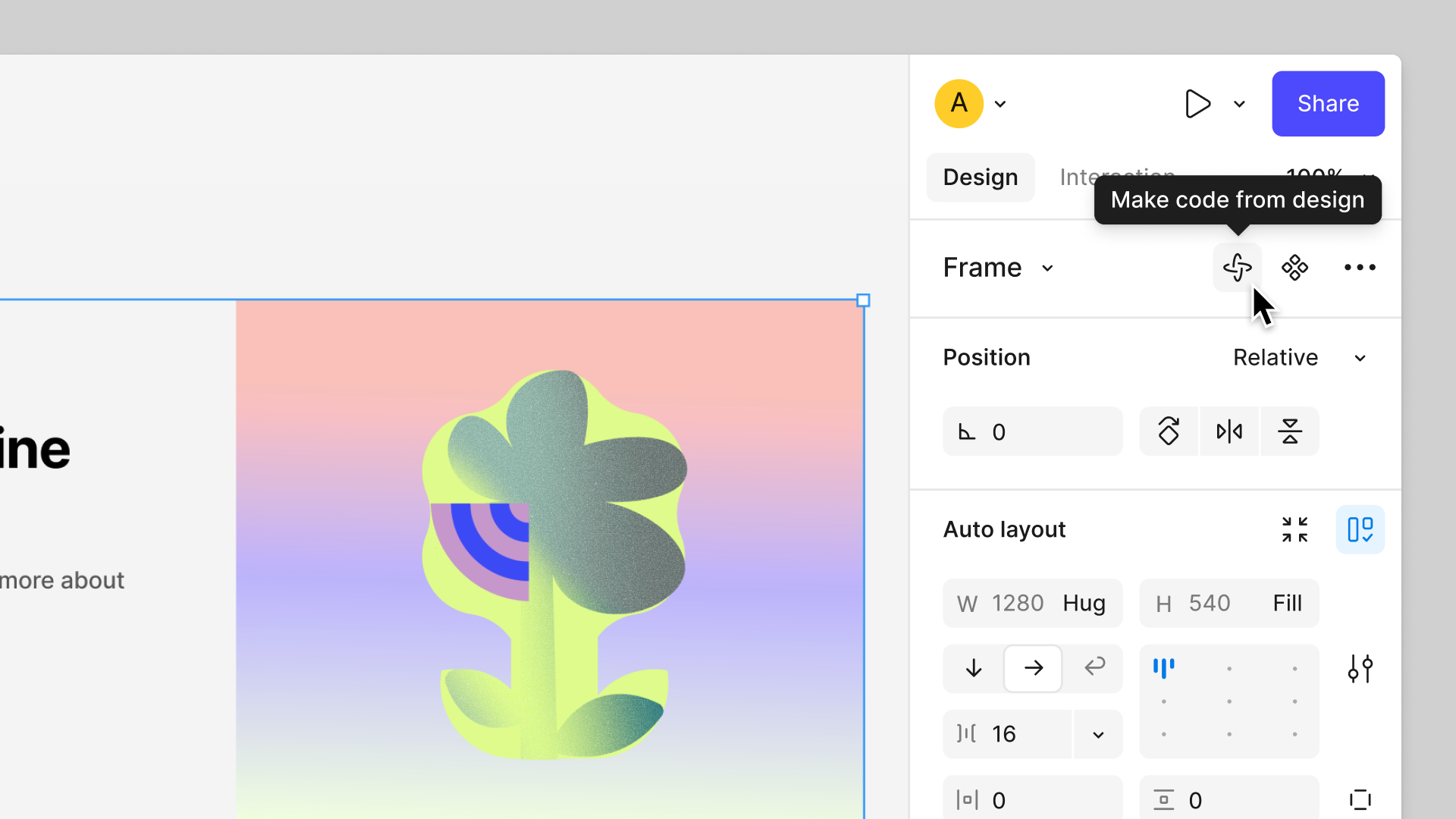1456x819 pixels.
Task: Toggle the auto layout active button
Action: [x=1360, y=529]
